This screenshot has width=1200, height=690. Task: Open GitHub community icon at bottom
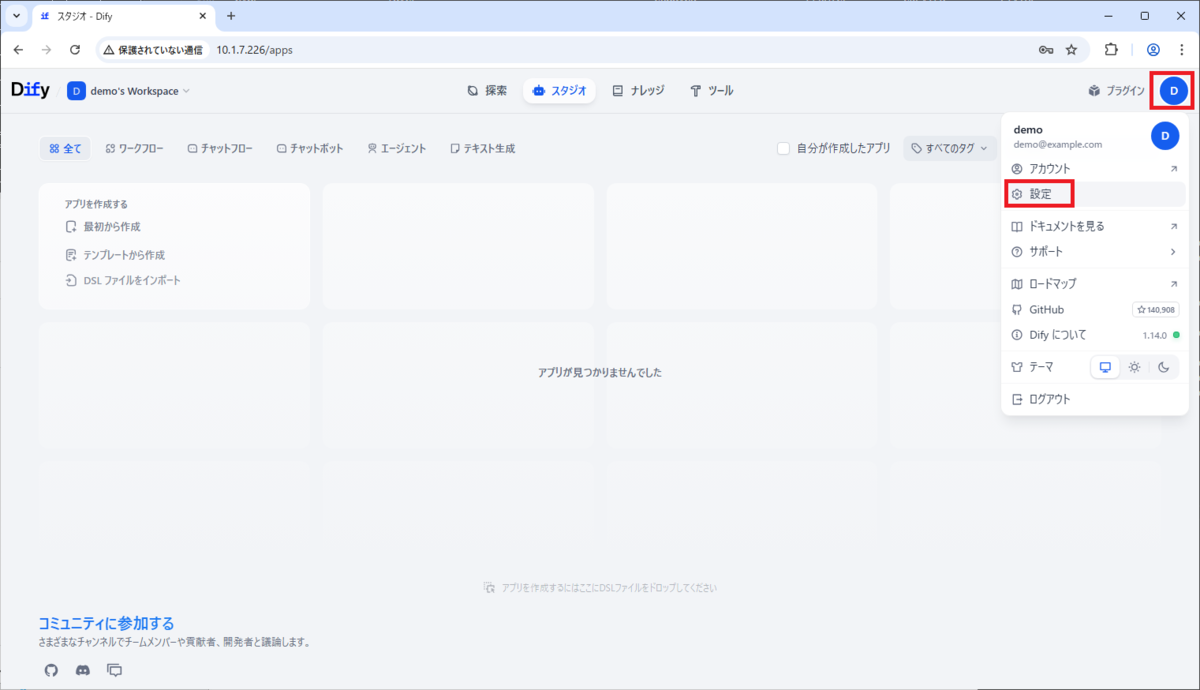tap(51, 670)
